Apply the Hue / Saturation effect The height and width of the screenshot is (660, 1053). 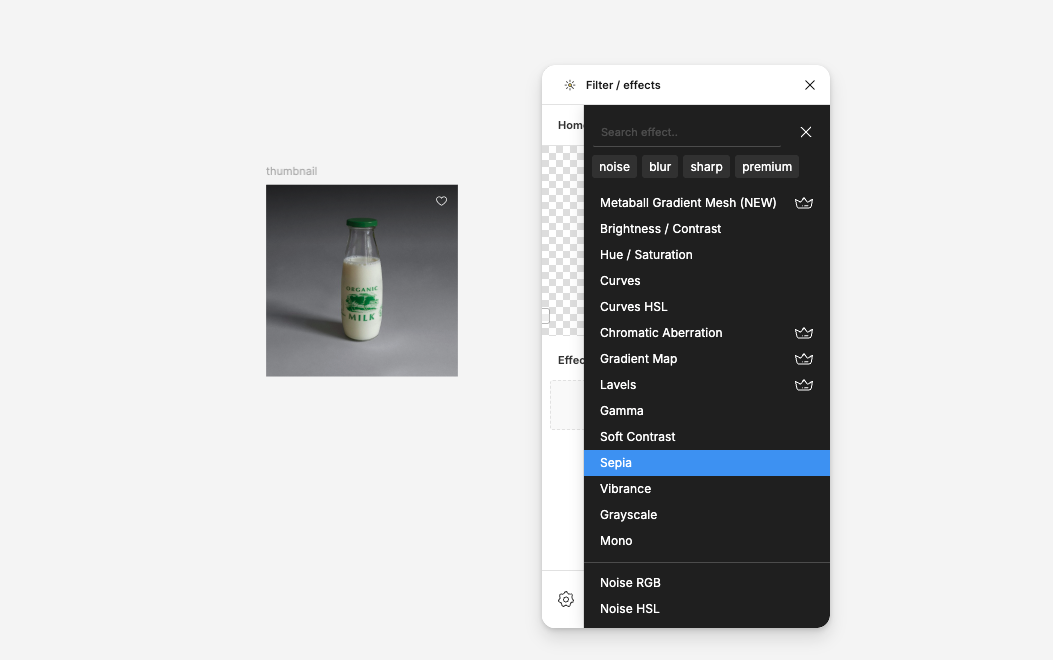(x=646, y=255)
